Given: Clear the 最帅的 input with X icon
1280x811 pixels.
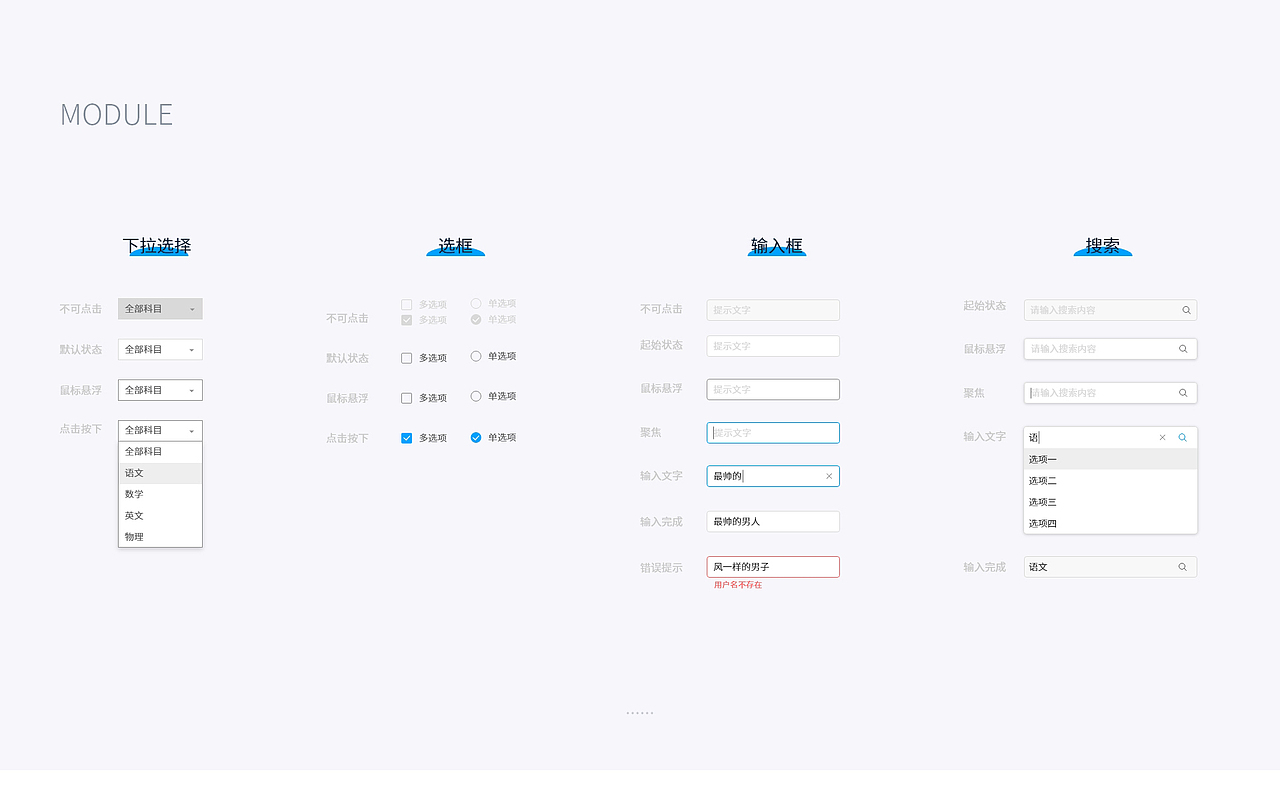Looking at the screenshot, I should point(829,476).
